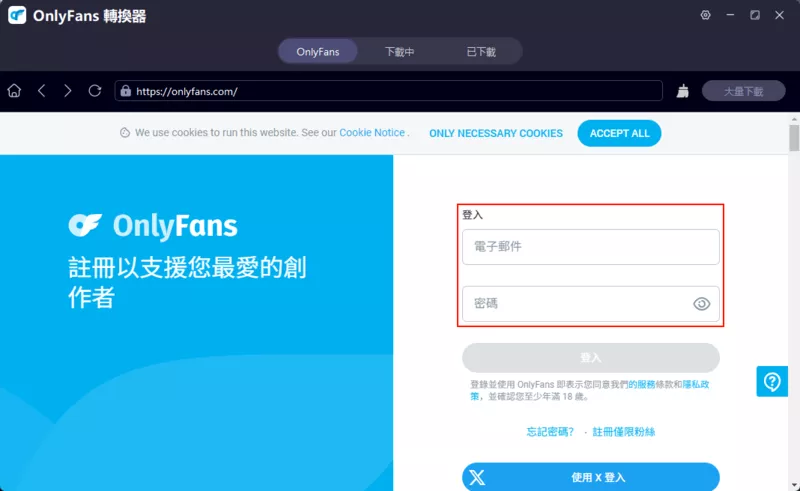
Task: Close the converter window
Action: 779,15
